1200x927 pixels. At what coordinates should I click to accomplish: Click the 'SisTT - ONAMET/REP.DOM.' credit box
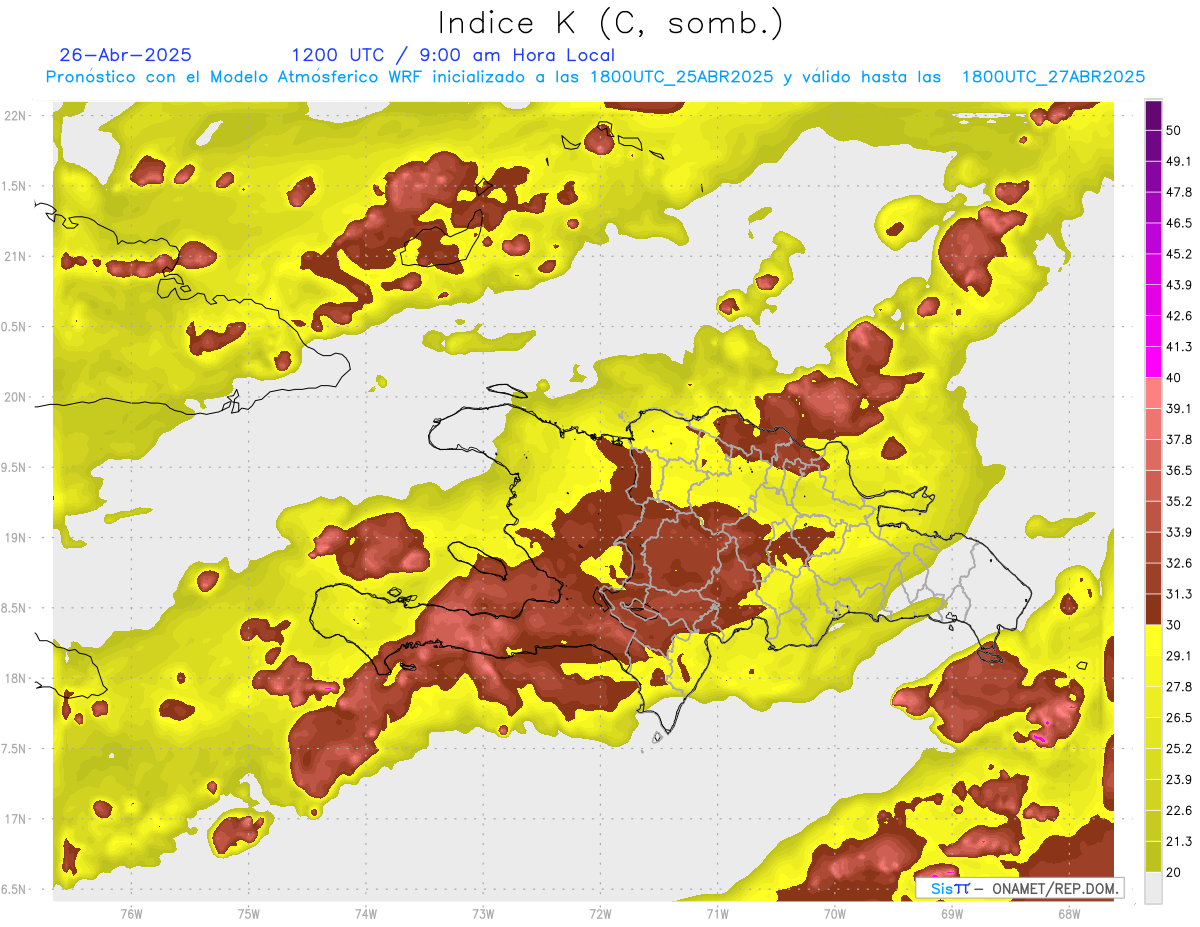pyautogui.click(x=1020, y=888)
